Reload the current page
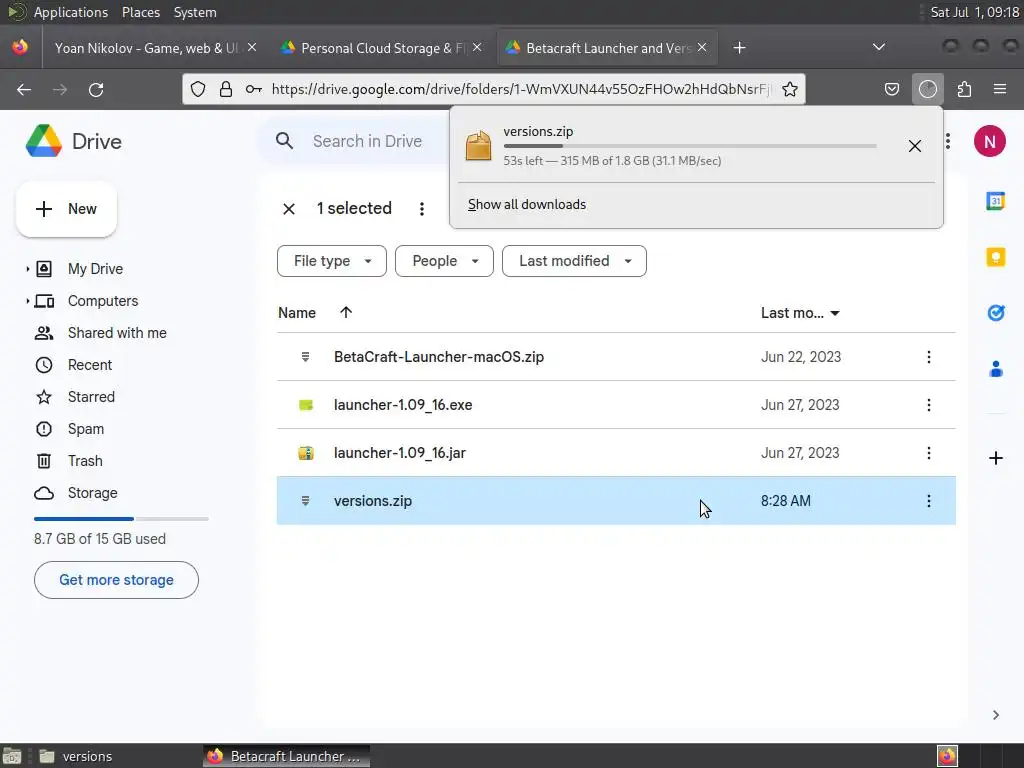 [96, 89]
